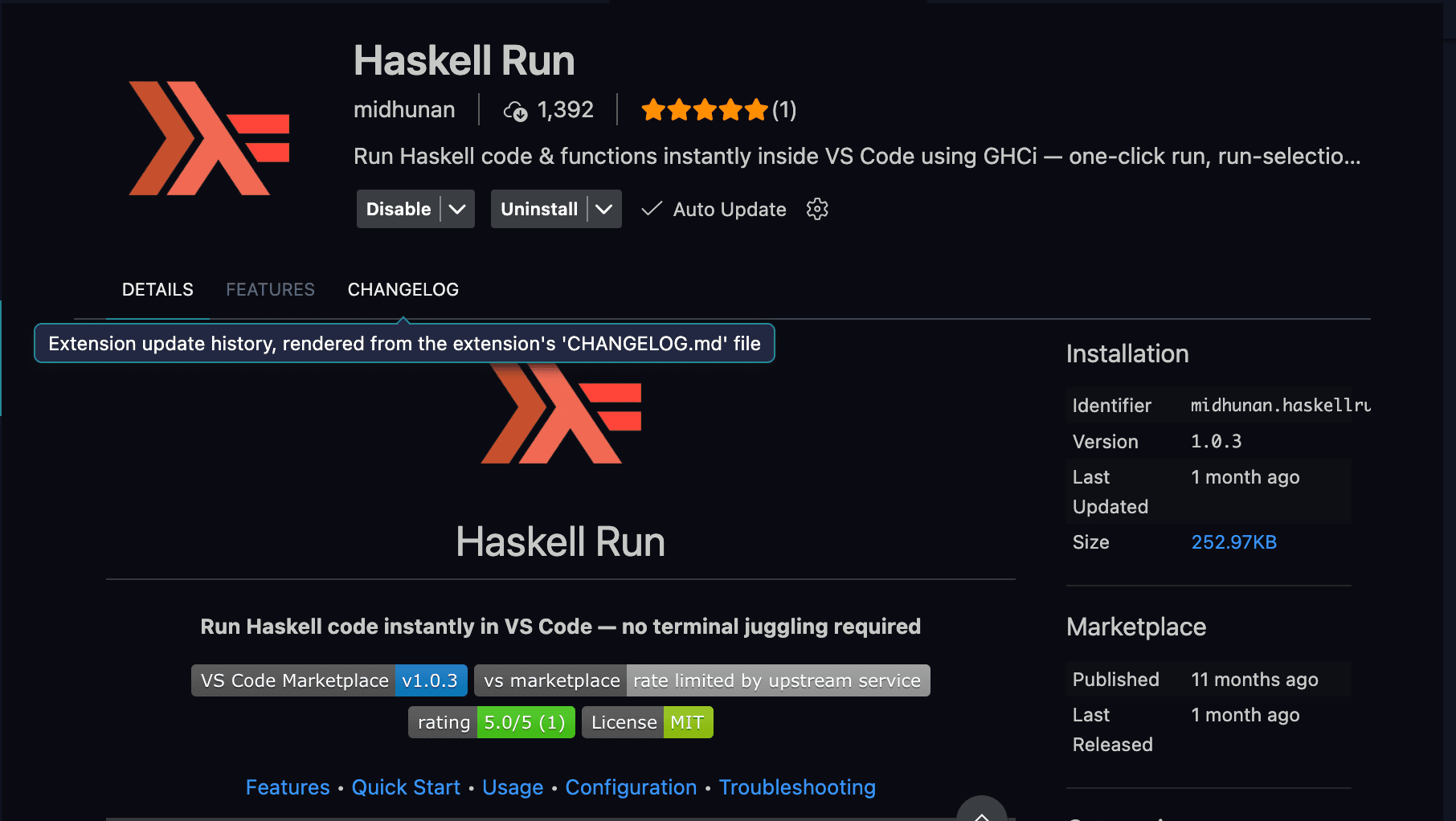Click the Installation section heading
1456x821 pixels.
point(1127,354)
